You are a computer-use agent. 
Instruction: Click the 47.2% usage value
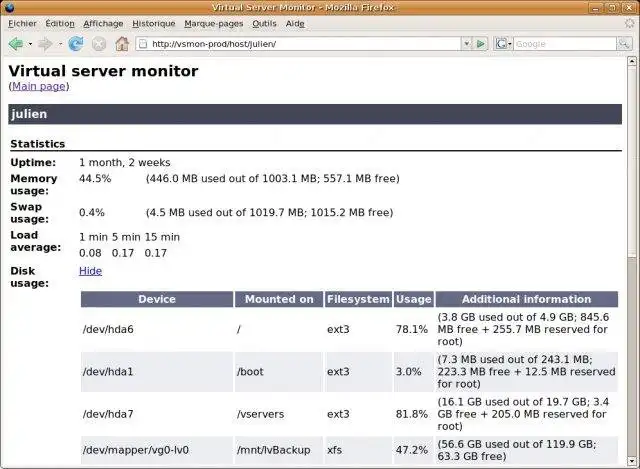[x=412, y=450]
